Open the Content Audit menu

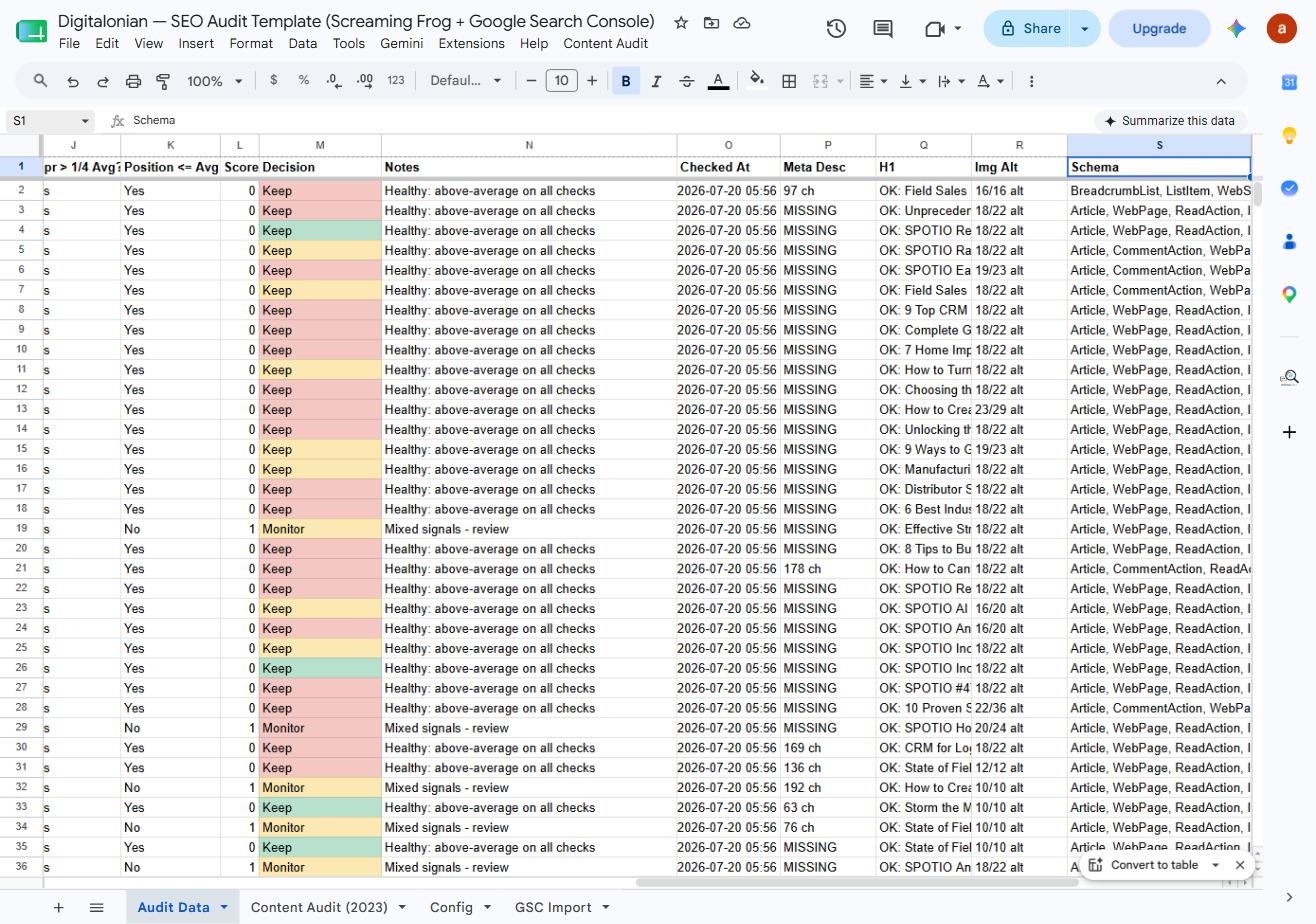[605, 44]
